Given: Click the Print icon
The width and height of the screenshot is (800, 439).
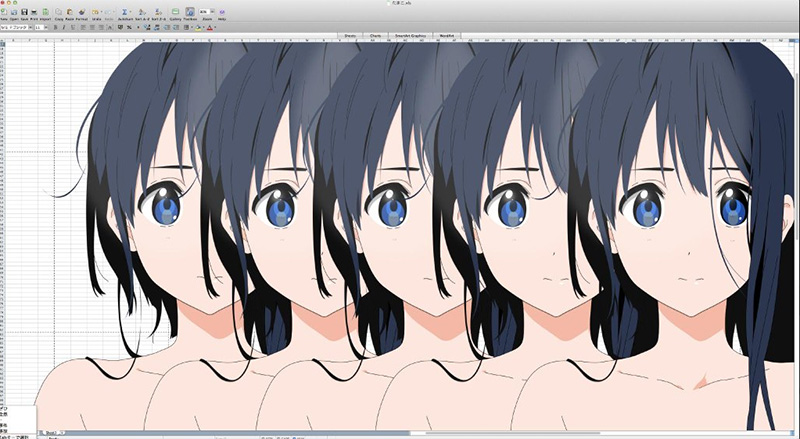Looking at the screenshot, I should click(34, 12).
